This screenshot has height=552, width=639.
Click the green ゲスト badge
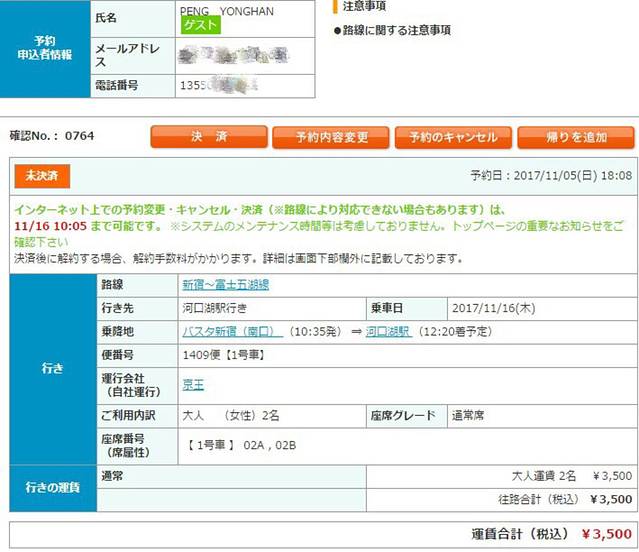pyautogui.click(x=202, y=25)
